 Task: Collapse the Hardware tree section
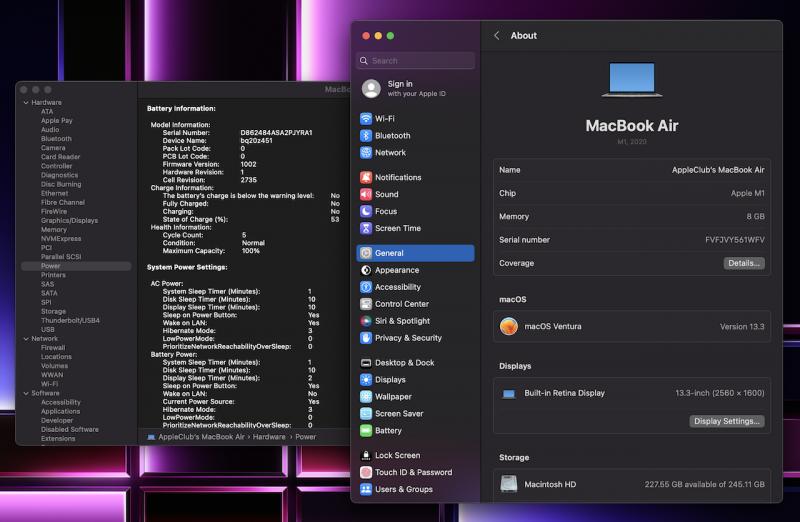(25, 103)
